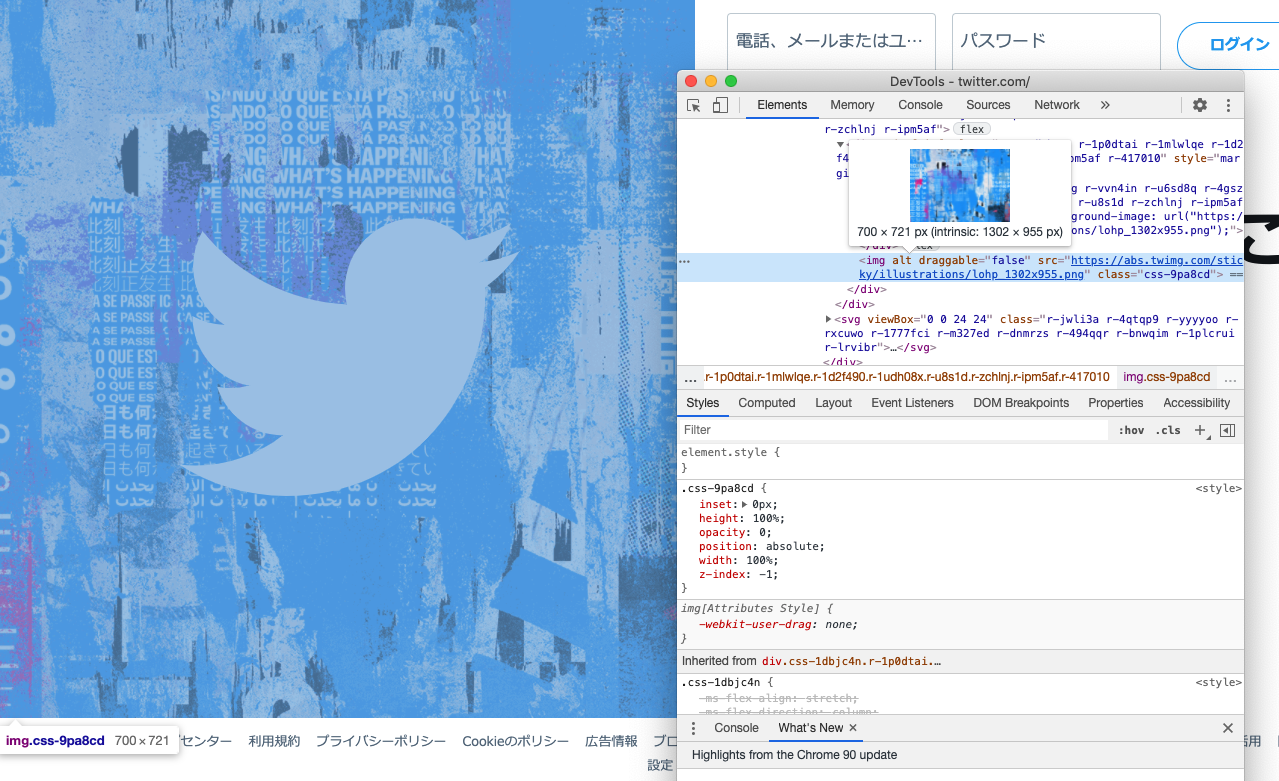Click the flex badge after r-ipm5af
The height and width of the screenshot is (781, 1279).
(x=971, y=129)
